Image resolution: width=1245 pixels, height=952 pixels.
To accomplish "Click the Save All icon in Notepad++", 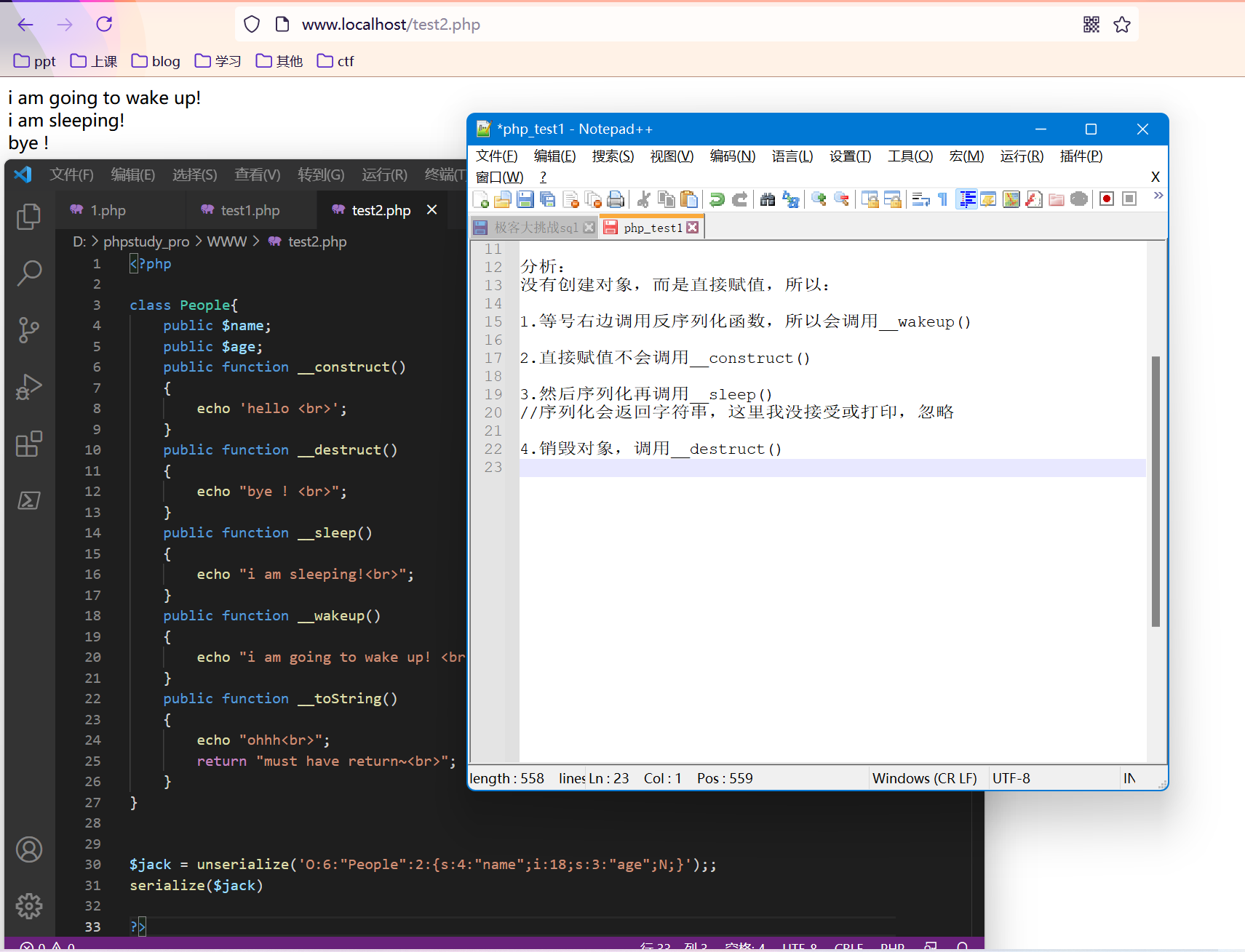I will tap(548, 199).
